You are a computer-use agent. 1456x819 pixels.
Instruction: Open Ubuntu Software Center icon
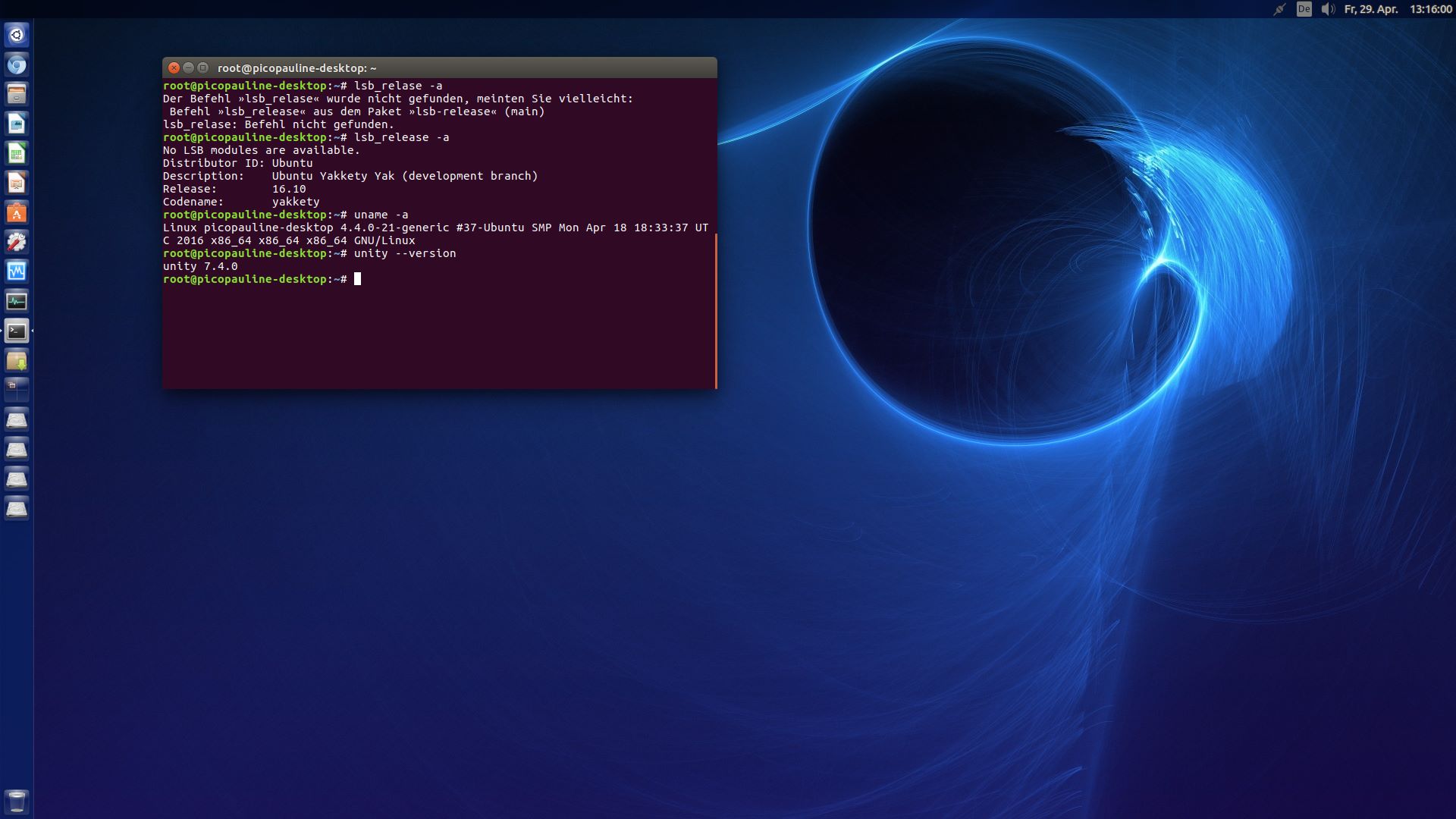(17, 212)
